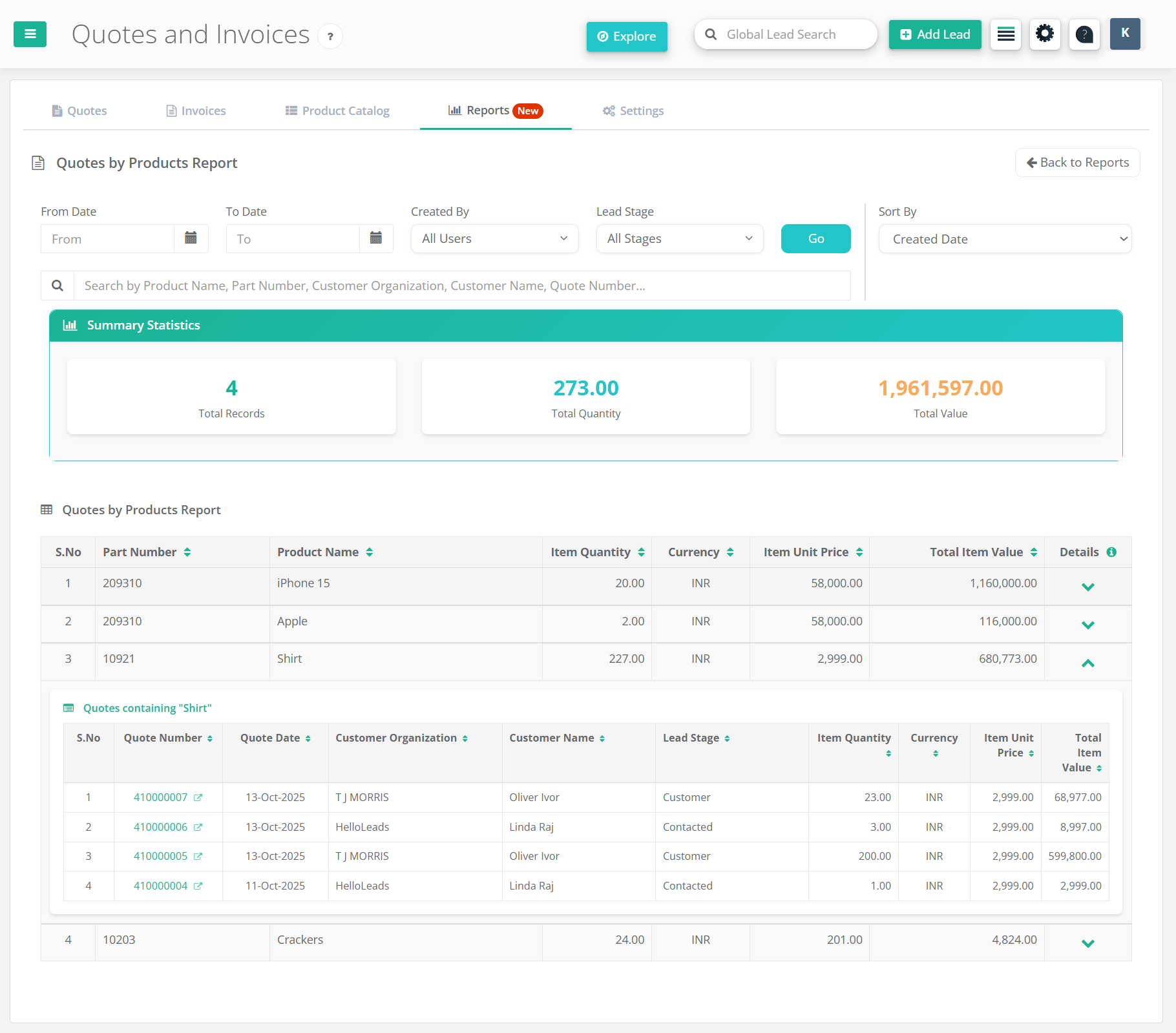Toggle sorting on the Quote Date column
This screenshot has width=1176, height=1033.
coord(309,738)
